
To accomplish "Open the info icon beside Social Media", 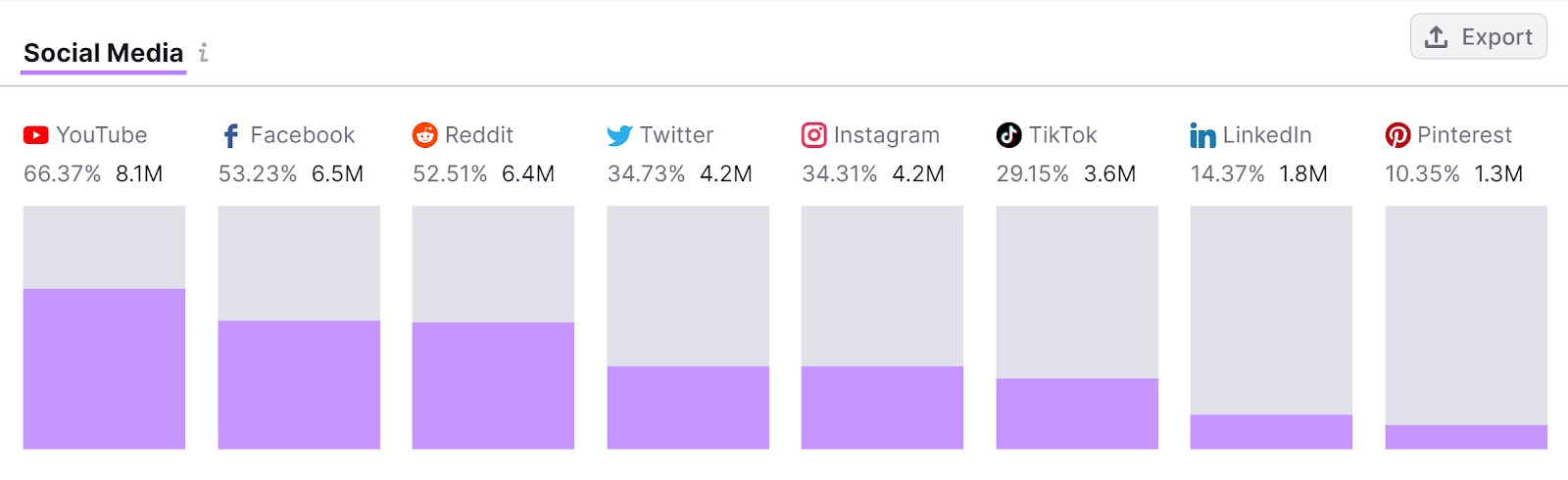I will 203,53.
